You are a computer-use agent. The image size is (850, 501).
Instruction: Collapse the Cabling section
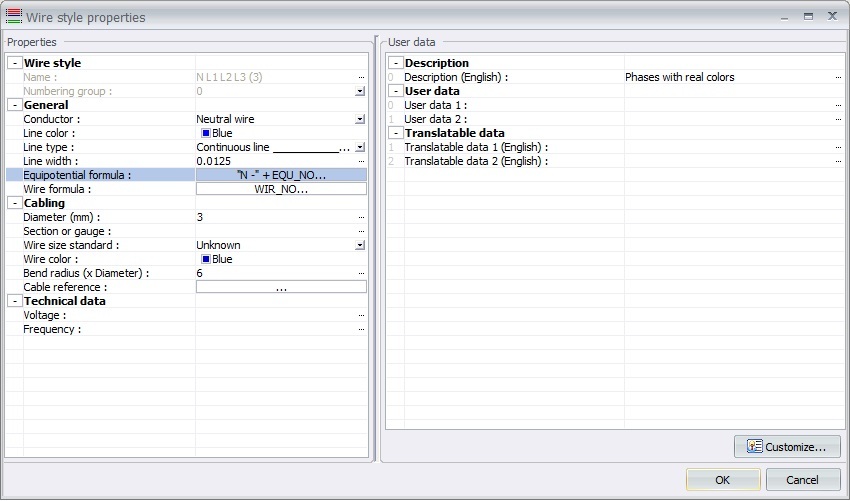click(x=14, y=203)
